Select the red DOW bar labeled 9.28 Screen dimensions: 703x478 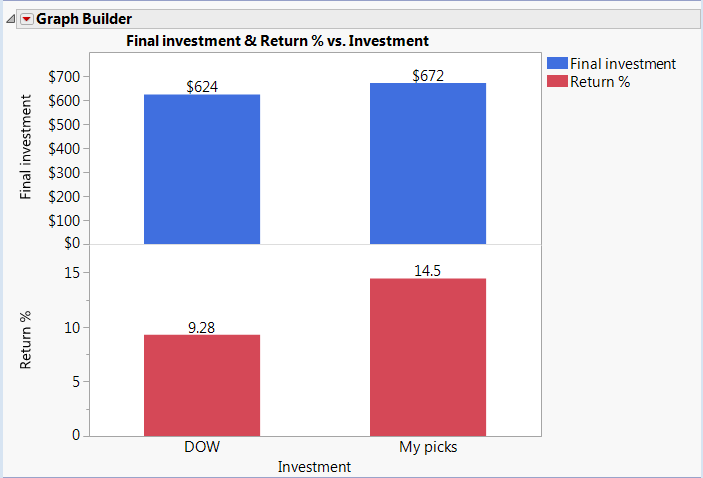click(x=202, y=385)
